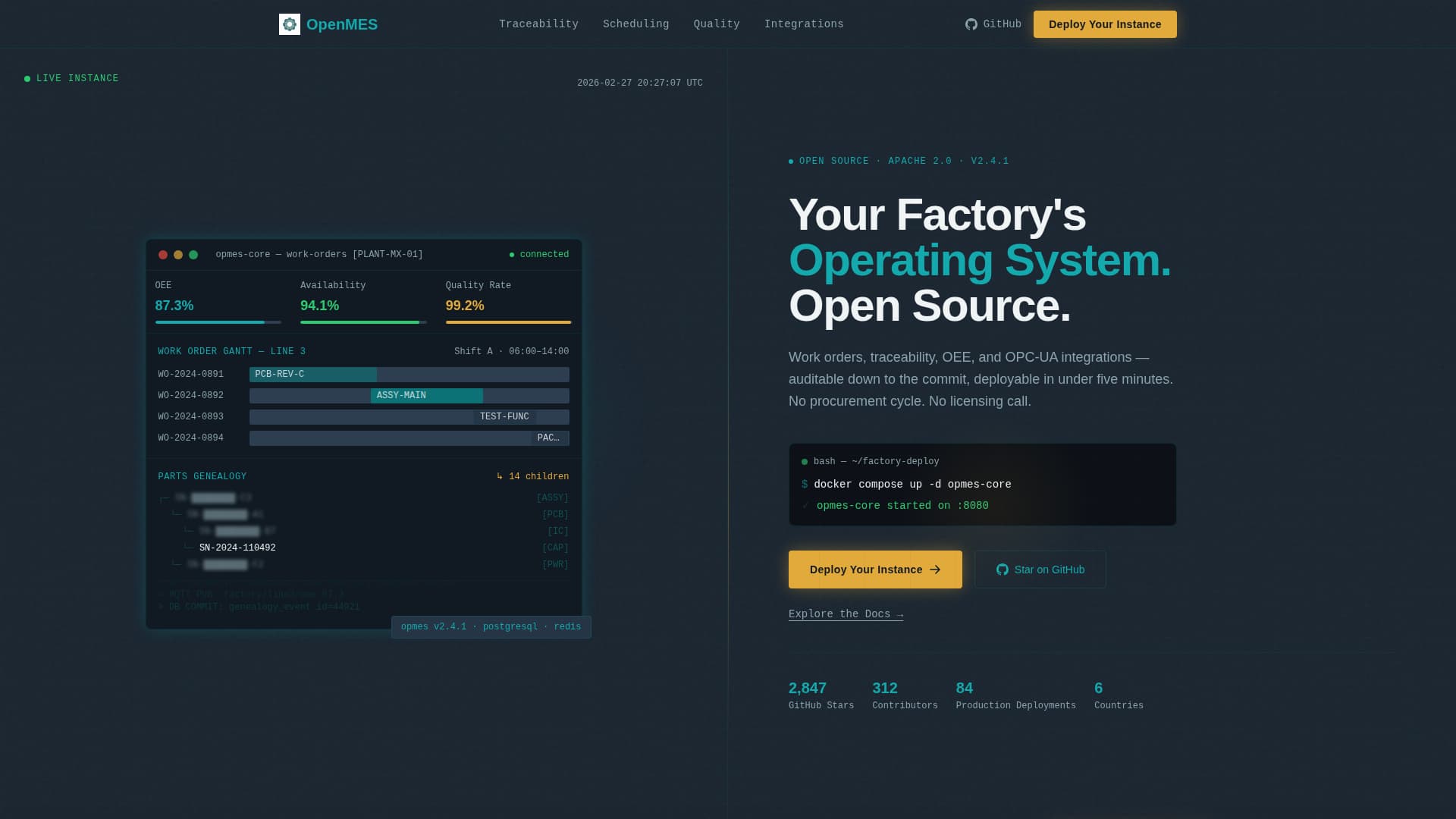Click the 99.2% Quality Rate value
Viewport: 1456px width, 819px height.
click(465, 306)
